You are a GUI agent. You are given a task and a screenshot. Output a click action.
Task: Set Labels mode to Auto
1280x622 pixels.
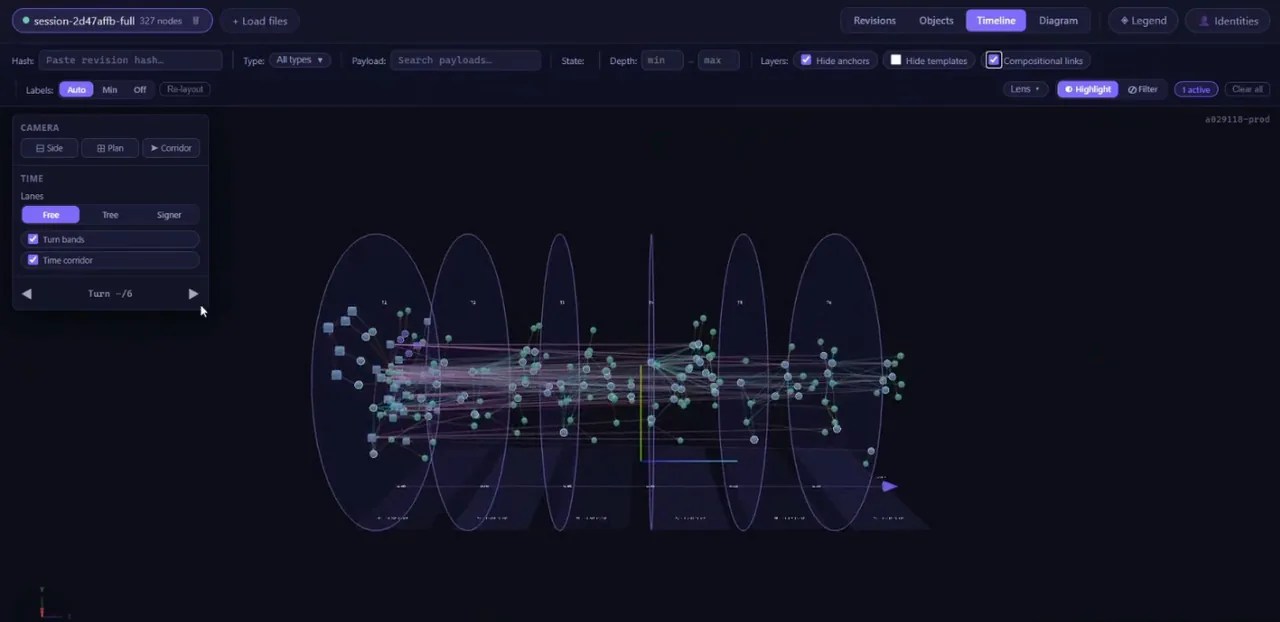coord(76,89)
